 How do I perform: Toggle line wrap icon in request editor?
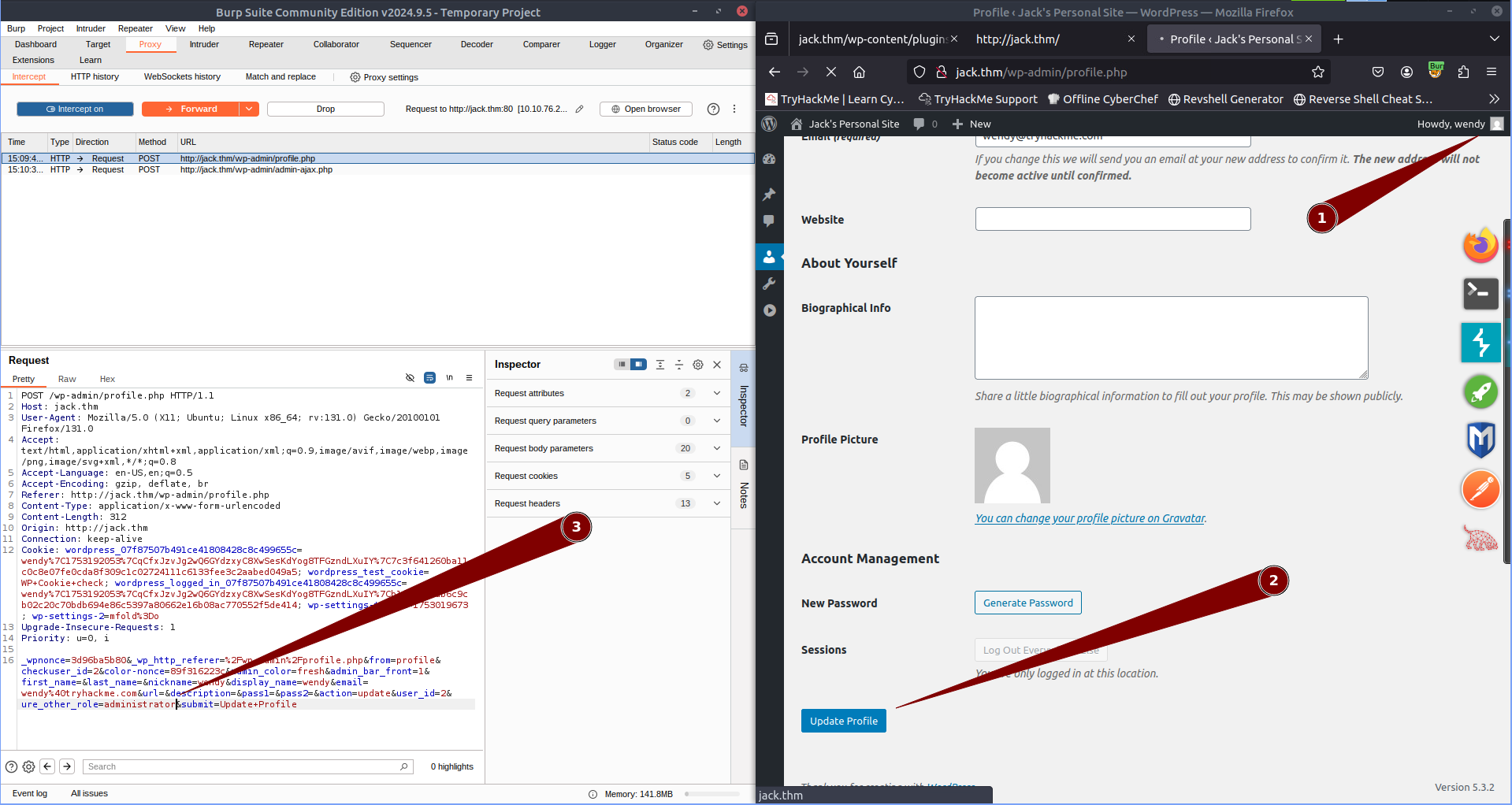429,378
